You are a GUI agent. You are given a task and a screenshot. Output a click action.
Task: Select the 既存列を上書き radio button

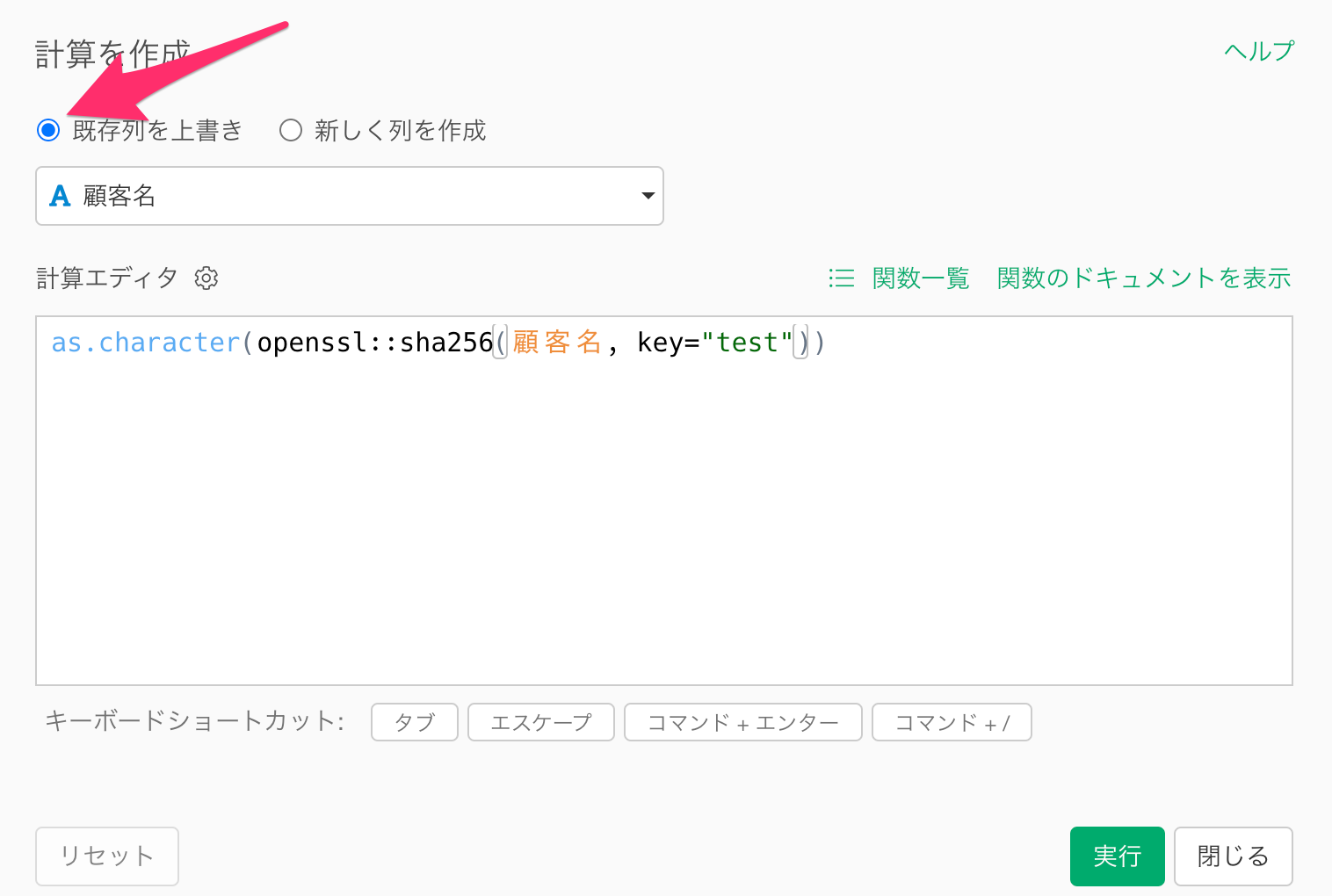point(48,131)
